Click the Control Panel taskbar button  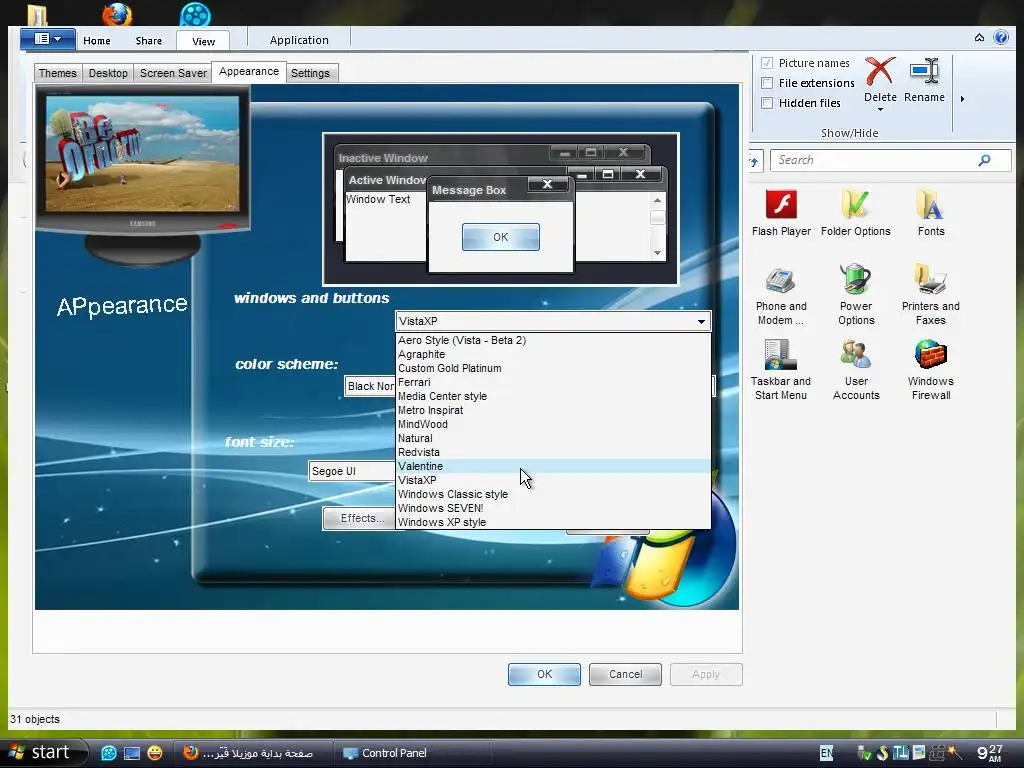coord(411,753)
